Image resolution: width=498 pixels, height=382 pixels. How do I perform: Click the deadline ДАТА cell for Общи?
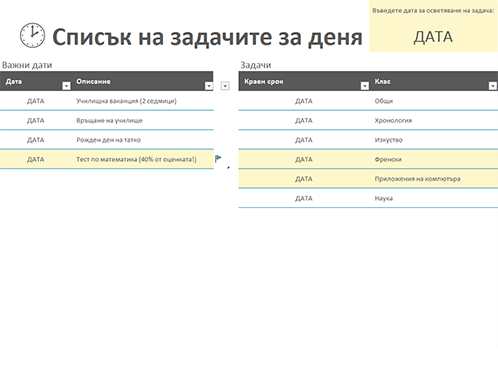[x=304, y=101]
